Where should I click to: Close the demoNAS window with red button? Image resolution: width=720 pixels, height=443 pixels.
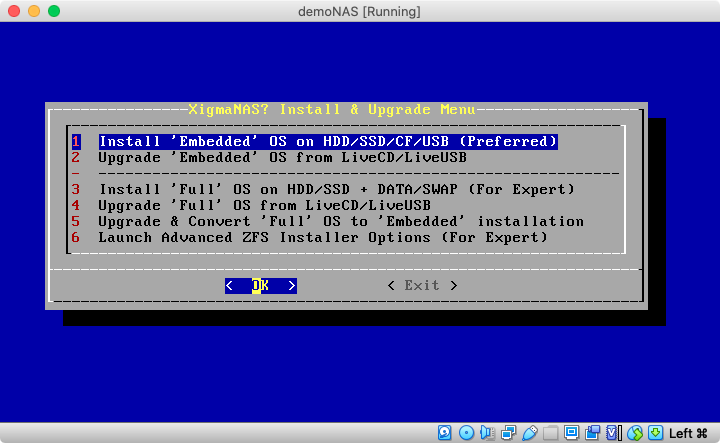[x=14, y=11]
